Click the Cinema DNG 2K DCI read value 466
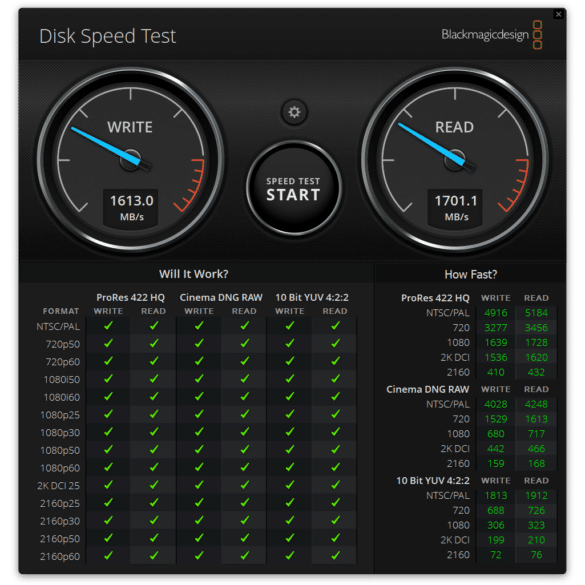The height and width of the screenshot is (585, 585). tap(536, 448)
